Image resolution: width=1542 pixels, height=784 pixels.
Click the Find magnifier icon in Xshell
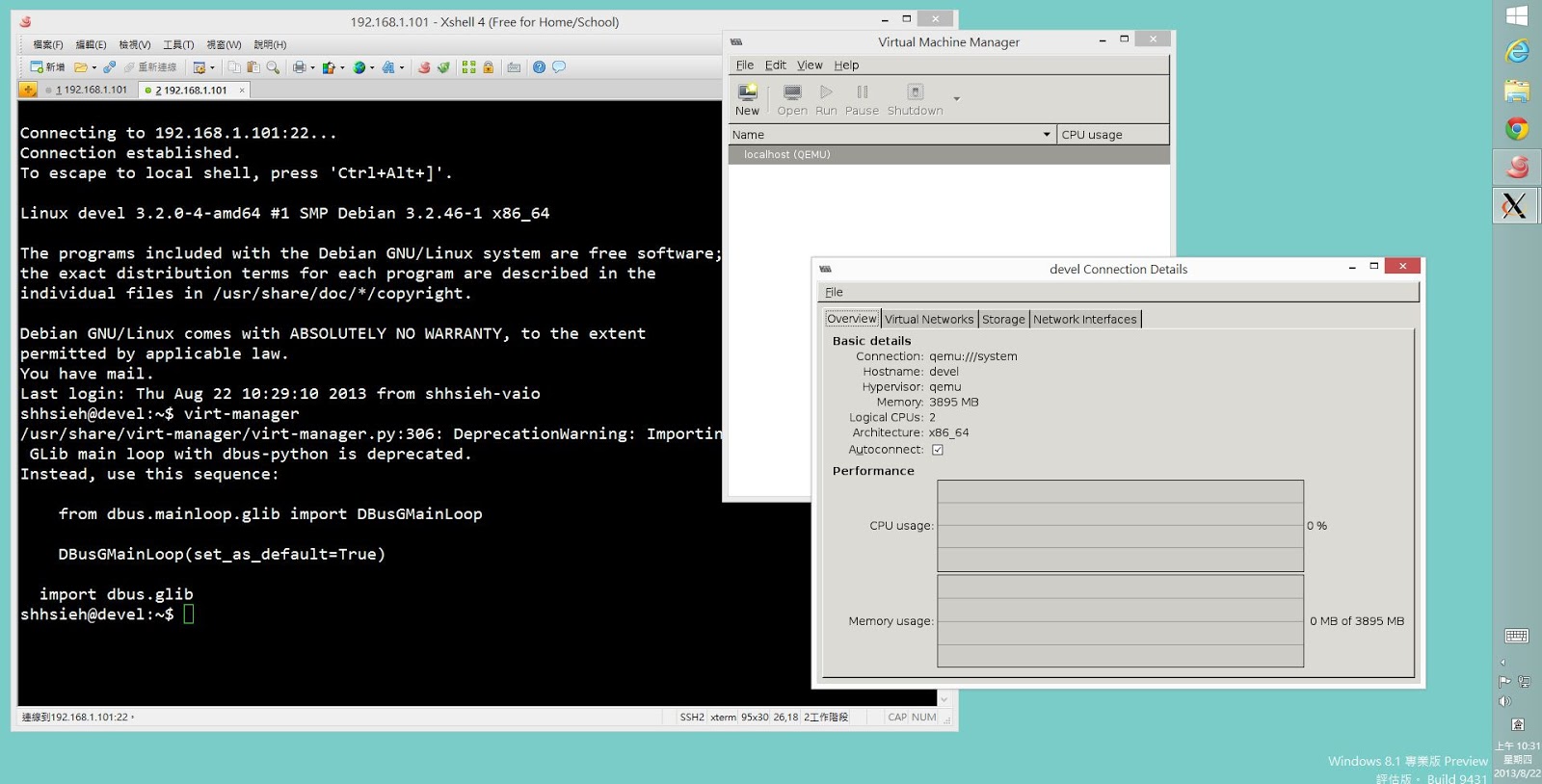pos(273,67)
